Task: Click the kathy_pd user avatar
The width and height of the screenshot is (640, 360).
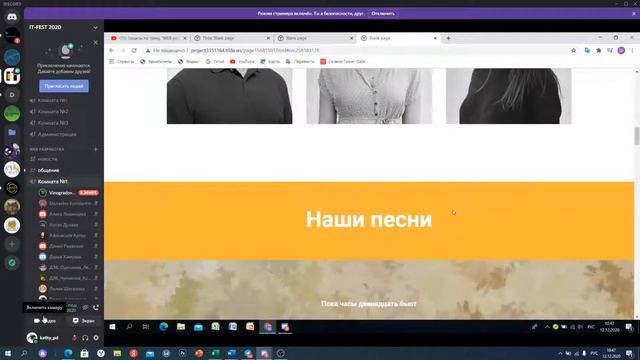Action: 31,338
